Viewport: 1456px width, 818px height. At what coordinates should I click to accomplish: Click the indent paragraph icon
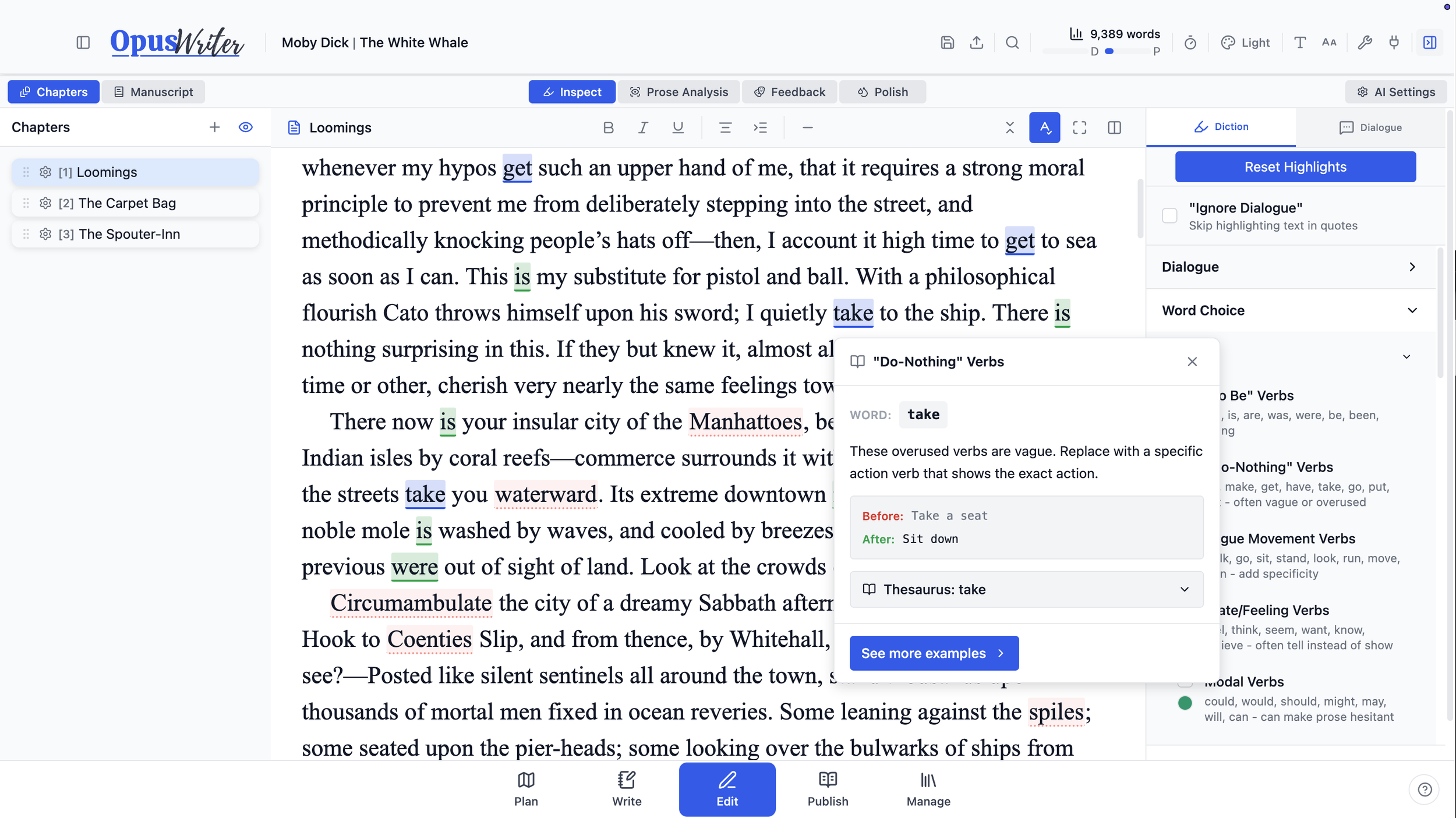760,128
